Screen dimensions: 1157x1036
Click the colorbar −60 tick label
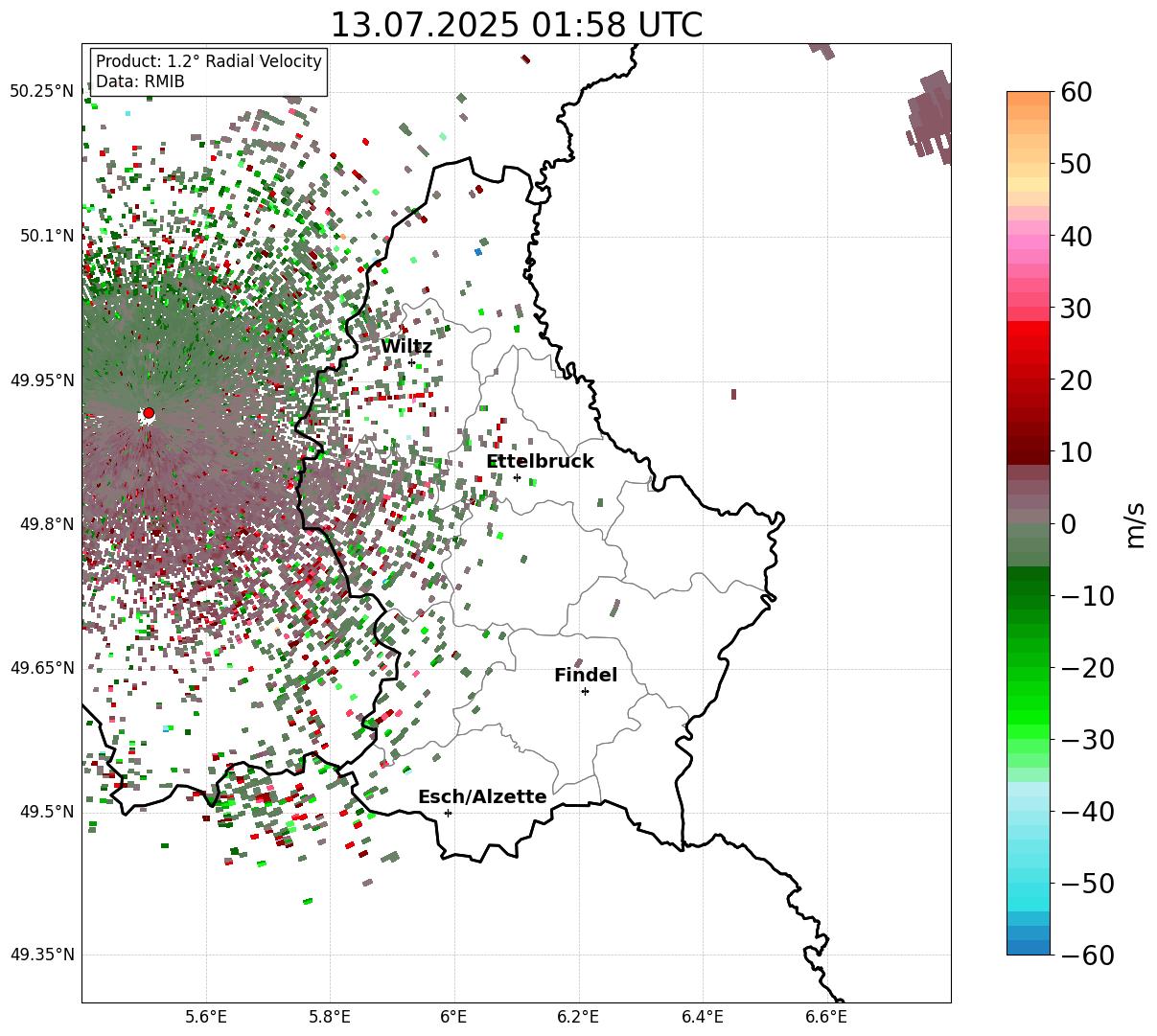tap(1087, 955)
